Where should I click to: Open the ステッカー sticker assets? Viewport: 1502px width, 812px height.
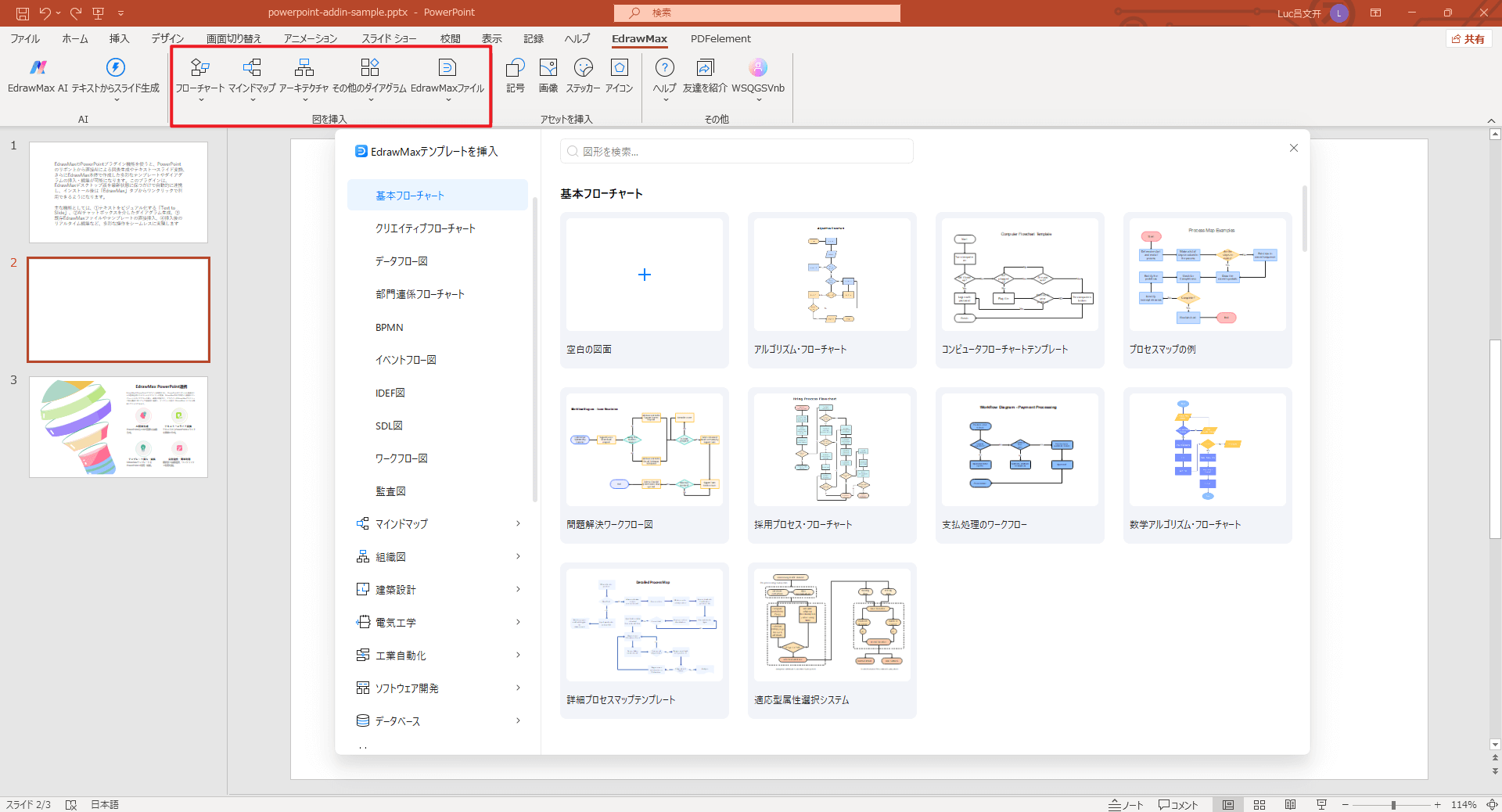(584, 77)
